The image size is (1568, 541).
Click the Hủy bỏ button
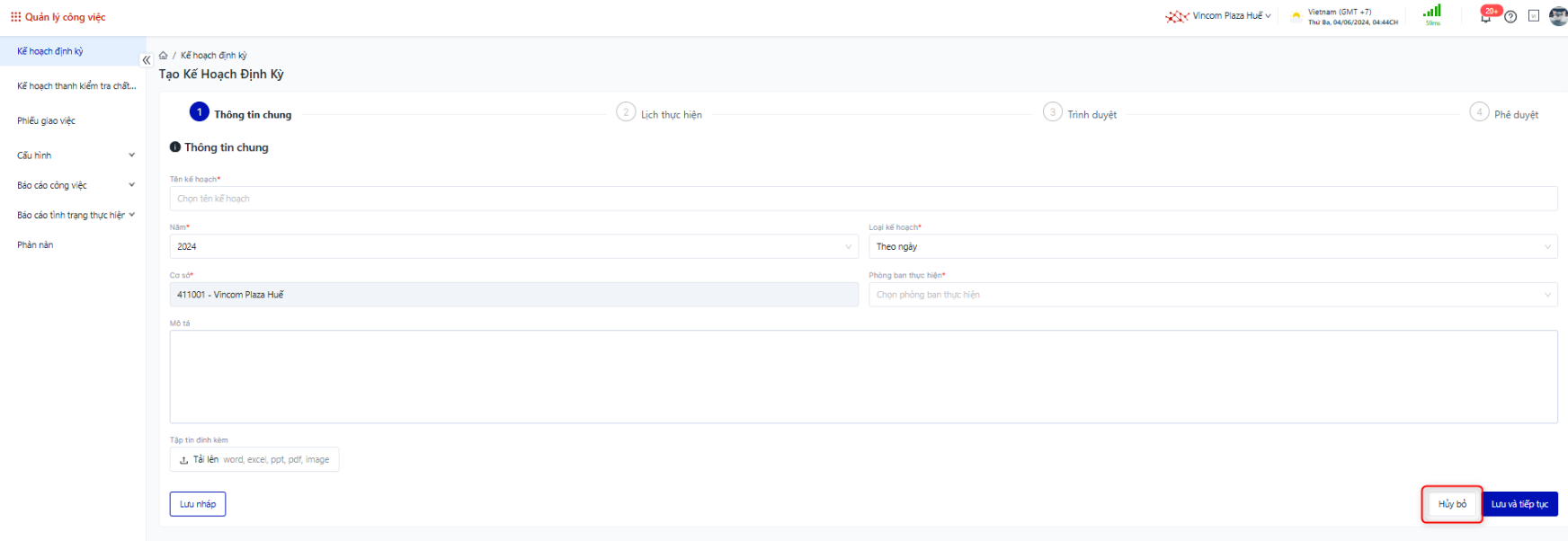(1452, 504)
